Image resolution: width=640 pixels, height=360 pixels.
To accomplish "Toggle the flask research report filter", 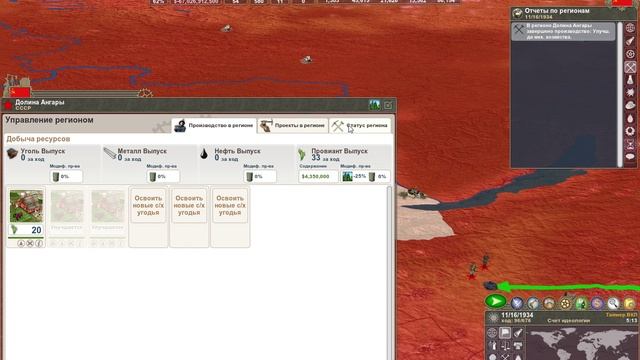I will [630, 80].
